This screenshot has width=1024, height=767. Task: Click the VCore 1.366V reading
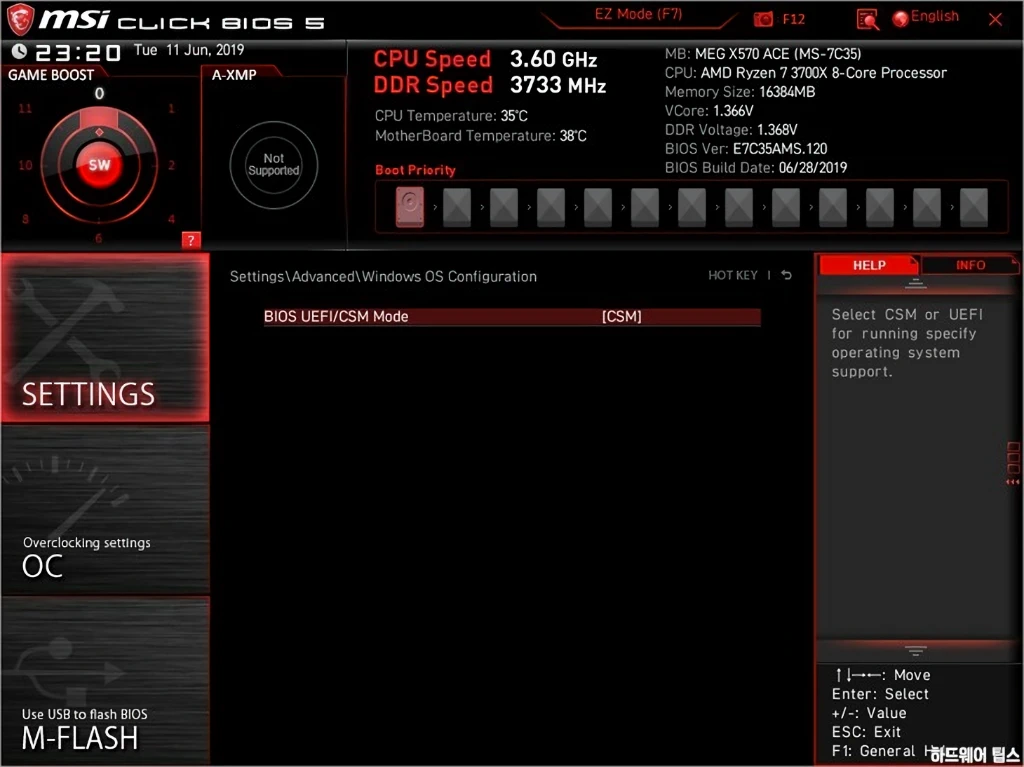pyautogui.click(x=709, y=110)
